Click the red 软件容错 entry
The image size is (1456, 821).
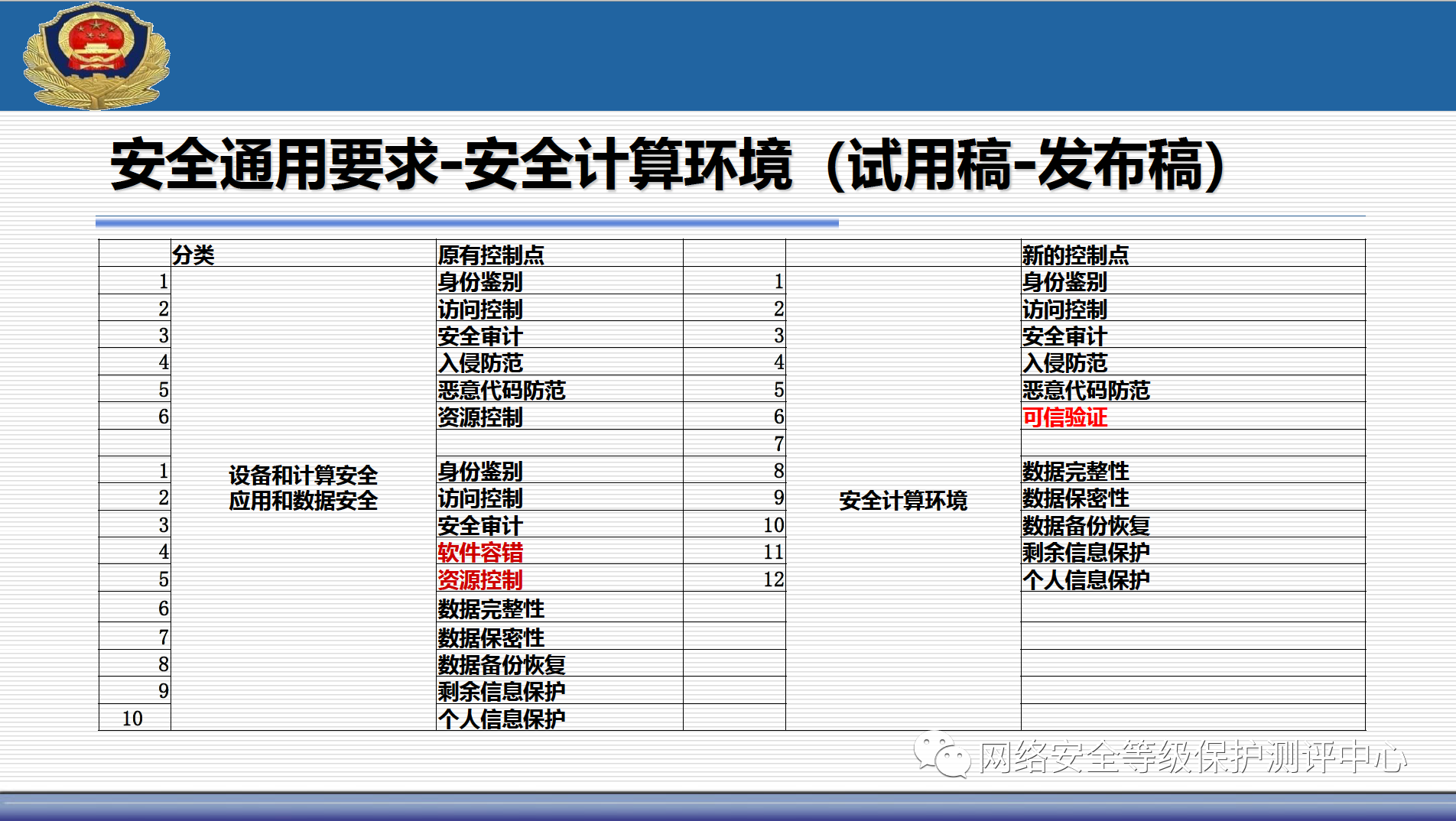[x=480, y=552]
